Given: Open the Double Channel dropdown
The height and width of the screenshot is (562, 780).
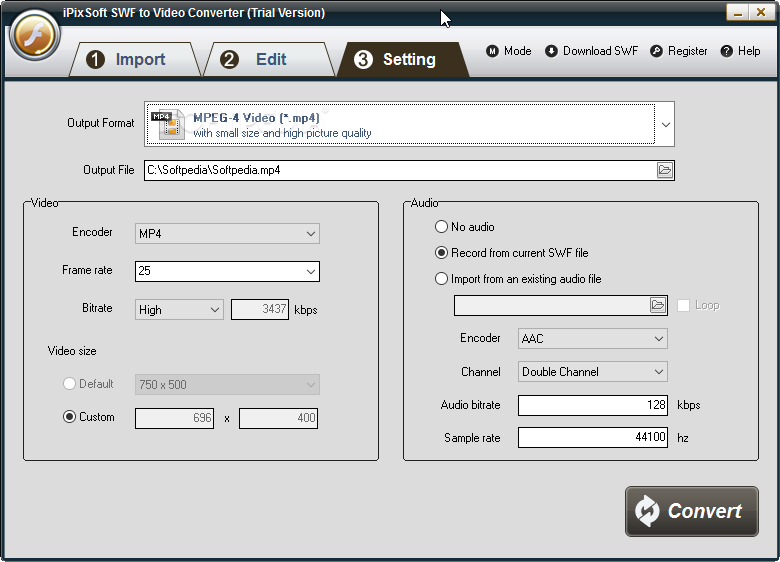Looking at the screenshot, I should (x=592, y=372).
